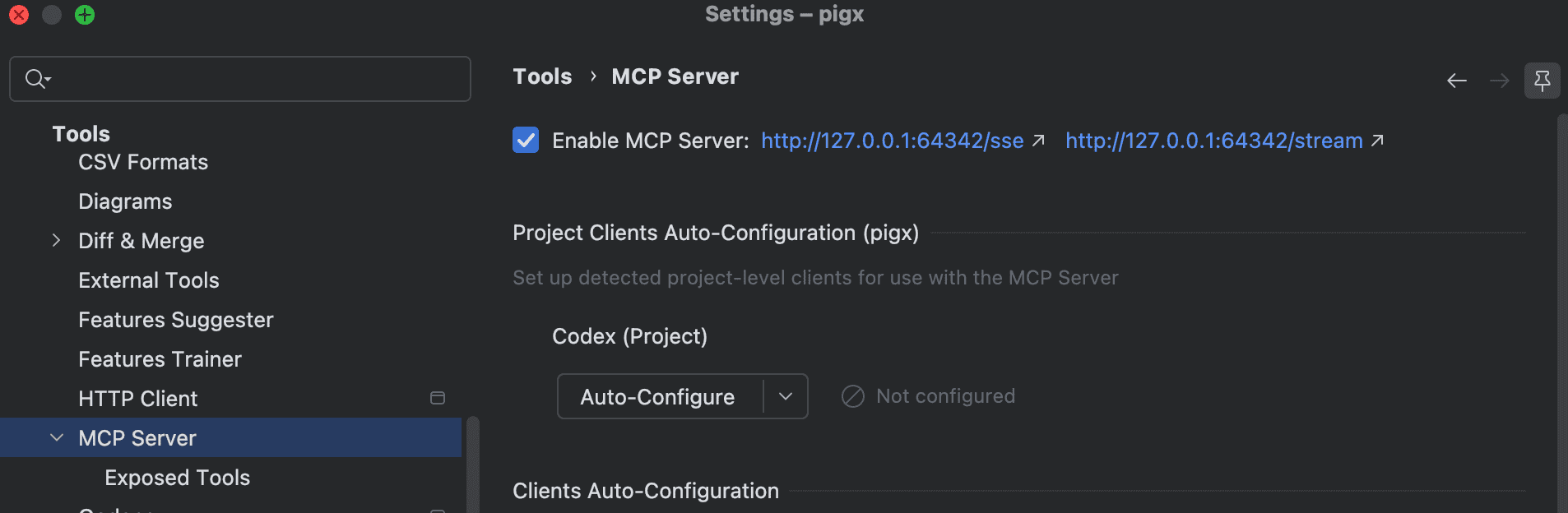Click the forward navigation arrow
The width and height of the screenshot is (1568, 513).
(1500, 81)
